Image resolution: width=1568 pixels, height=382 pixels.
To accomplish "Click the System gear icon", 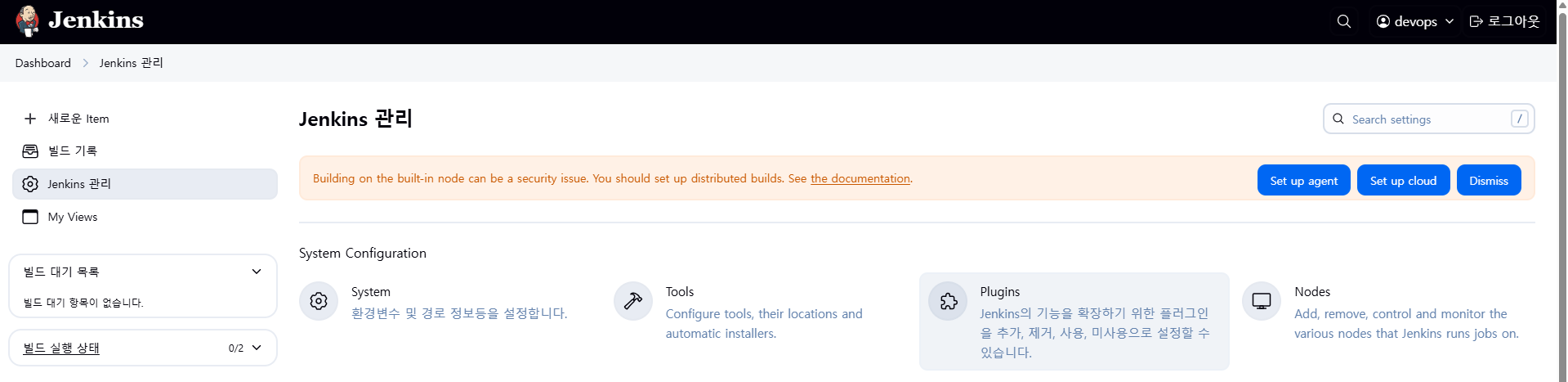I will pos(319,301).
